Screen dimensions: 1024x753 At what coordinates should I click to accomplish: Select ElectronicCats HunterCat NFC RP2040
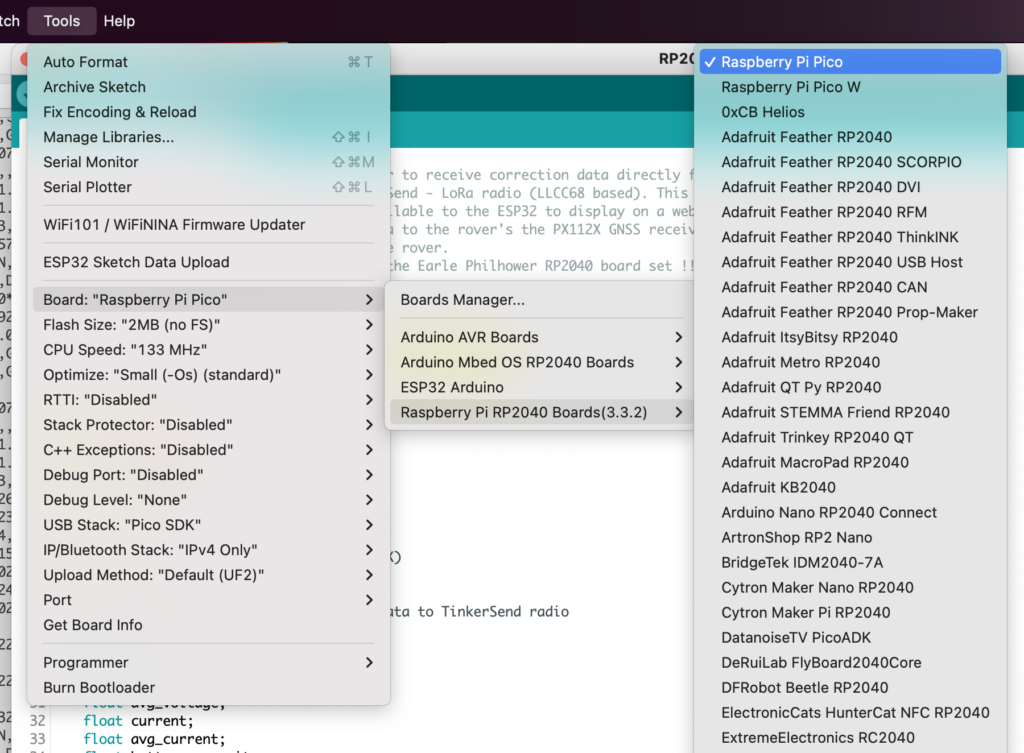click(x=850, y=713)
